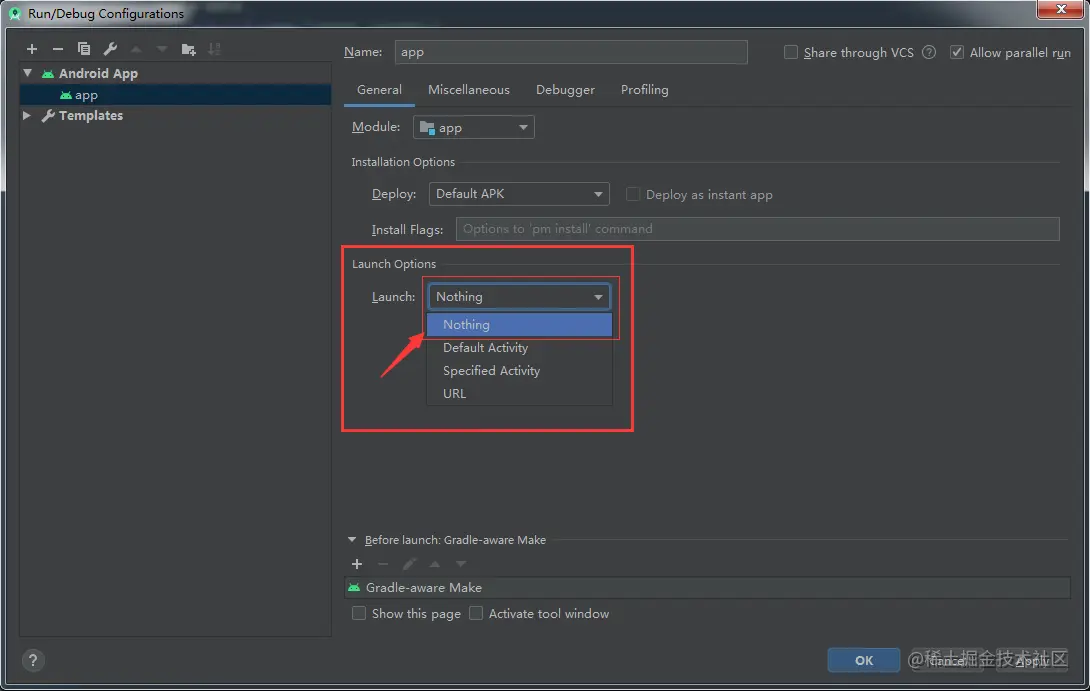This screenshot has width=1090, height=691.
Task: Remove the before launch task
Action: 383,564
